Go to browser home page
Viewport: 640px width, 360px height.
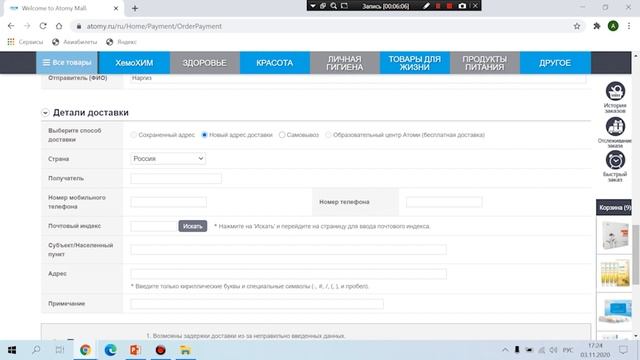point(59,26)
